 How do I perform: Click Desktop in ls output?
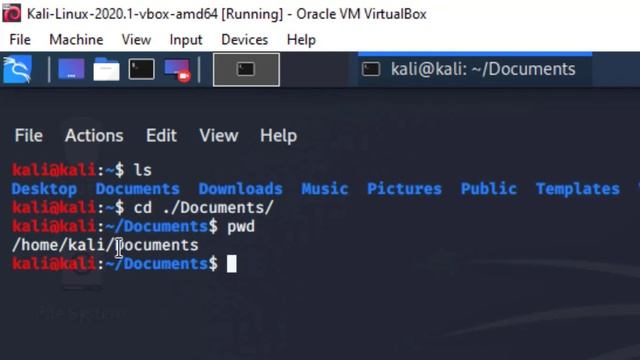coord(44,189)
